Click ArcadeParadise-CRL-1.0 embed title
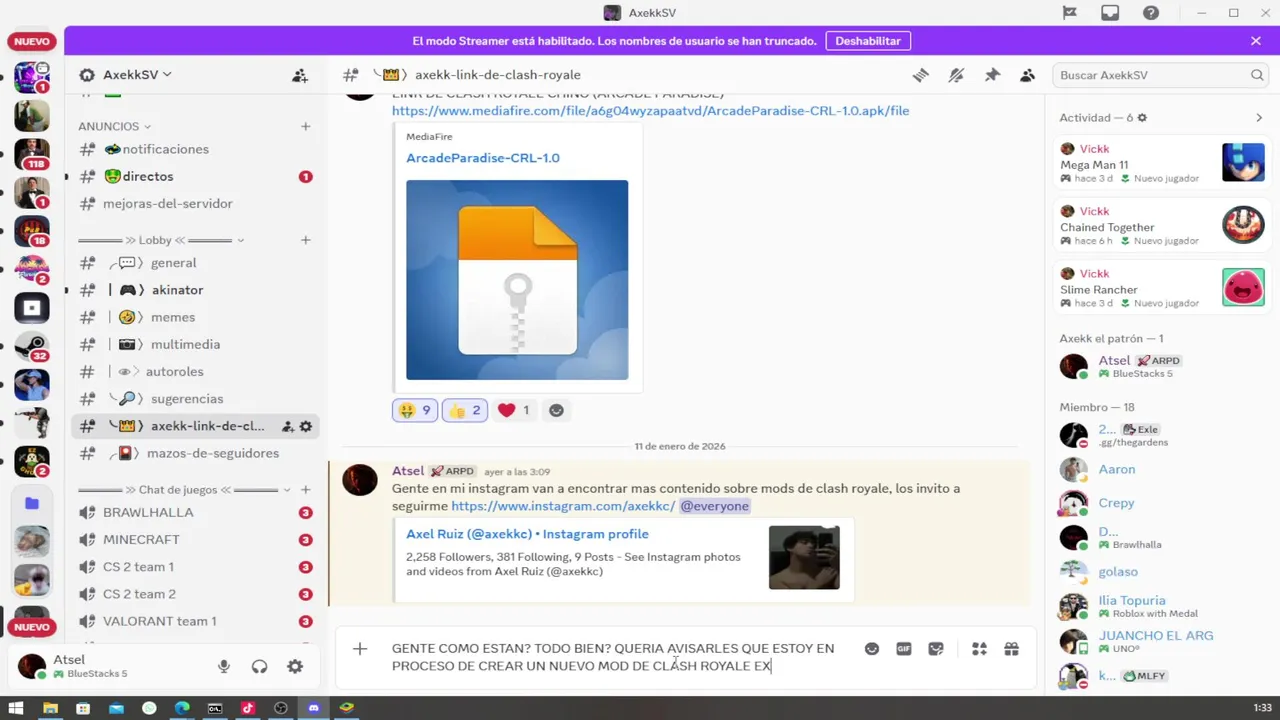The width and height of the screenshot is (1280, 720). pyautogui.click(x=483, y=158)
